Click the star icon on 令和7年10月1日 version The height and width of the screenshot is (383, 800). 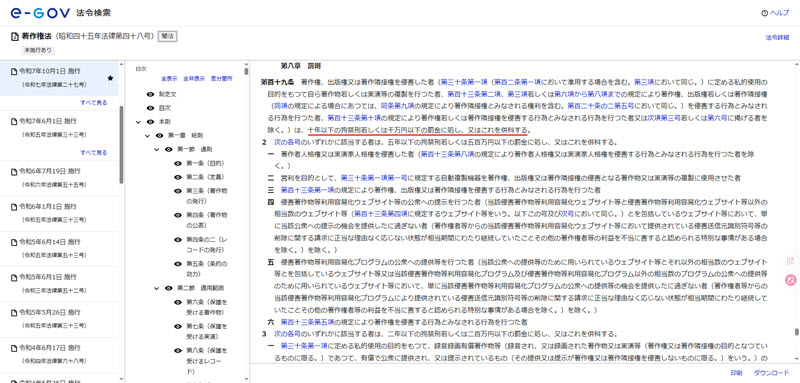110,78
